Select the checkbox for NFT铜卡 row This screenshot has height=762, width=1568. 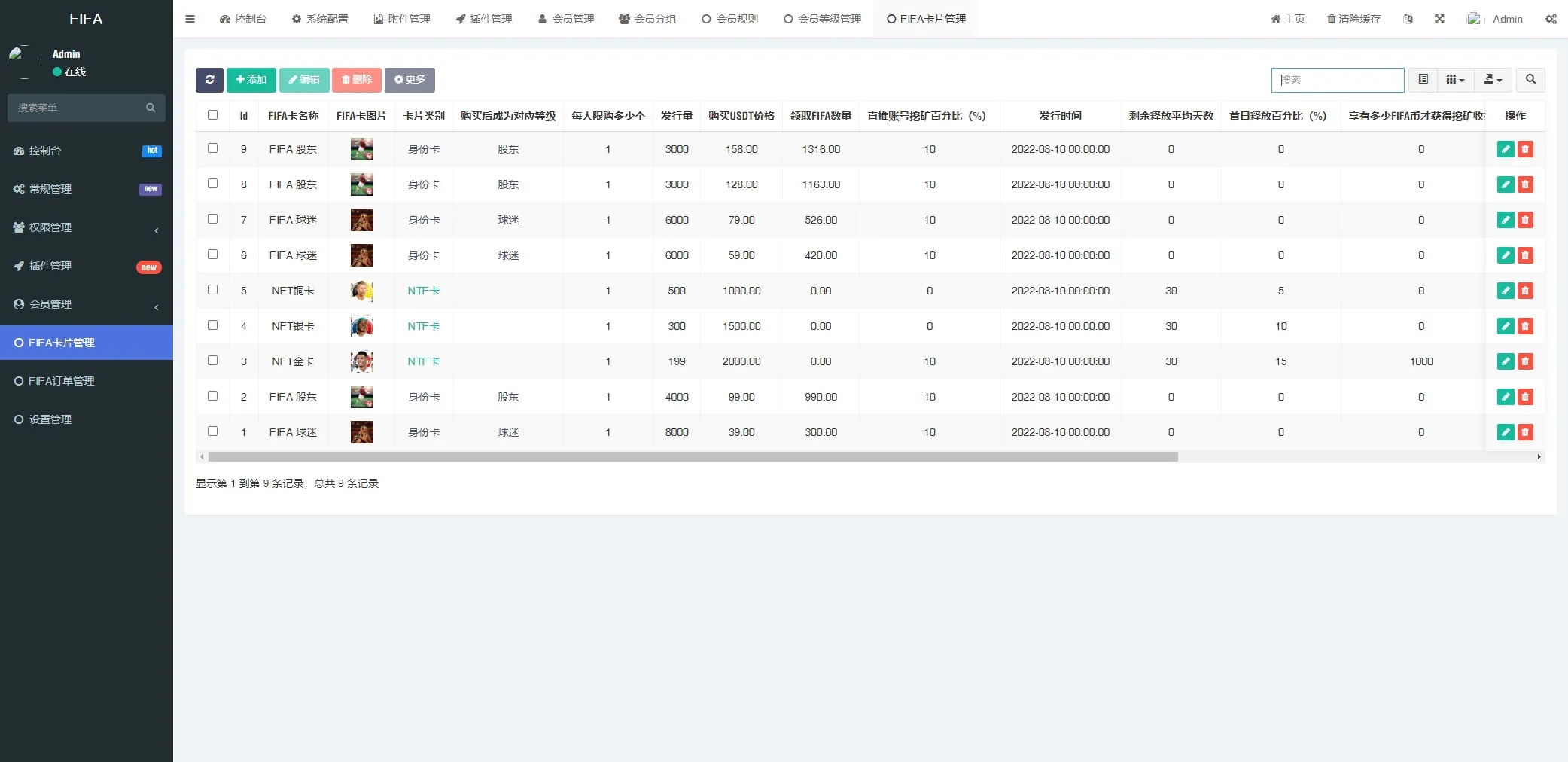pos(212,290)
